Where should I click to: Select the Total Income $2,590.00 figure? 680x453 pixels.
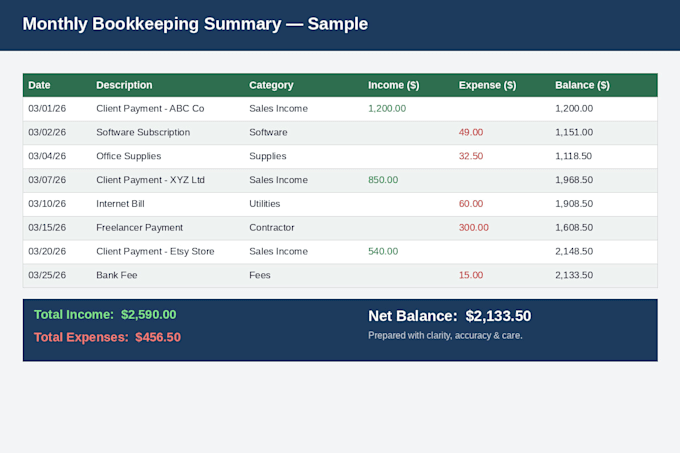[105, 315]
